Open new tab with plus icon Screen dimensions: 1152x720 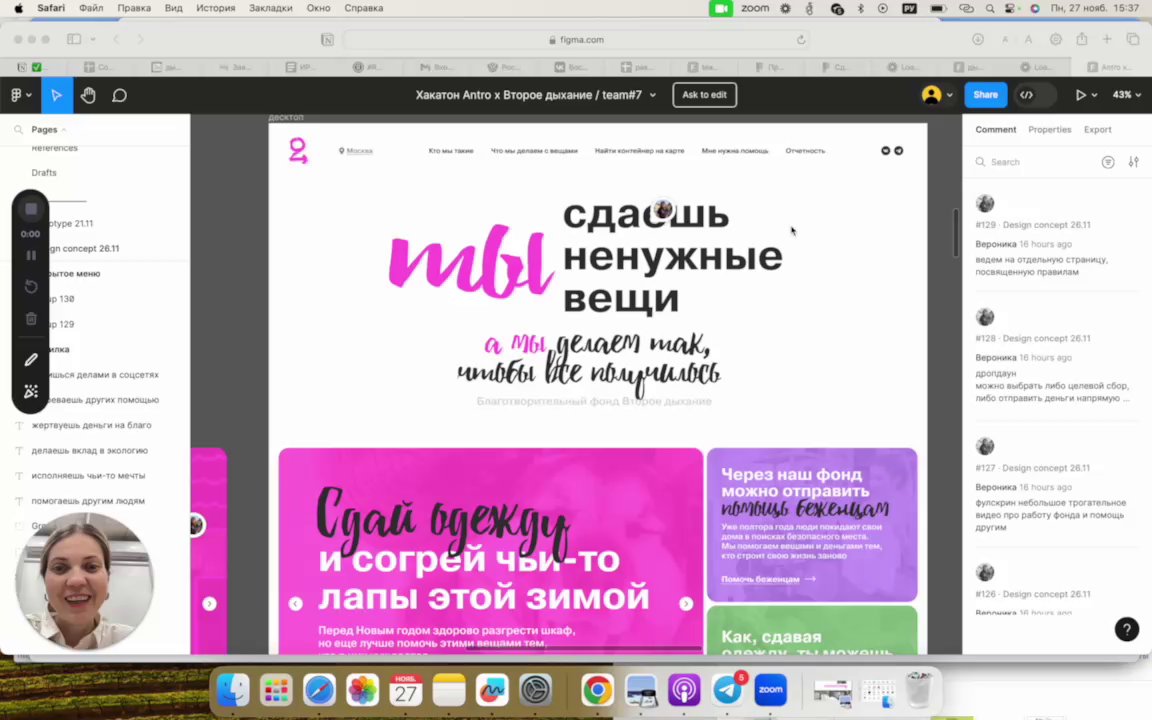tap(1106, 39)
